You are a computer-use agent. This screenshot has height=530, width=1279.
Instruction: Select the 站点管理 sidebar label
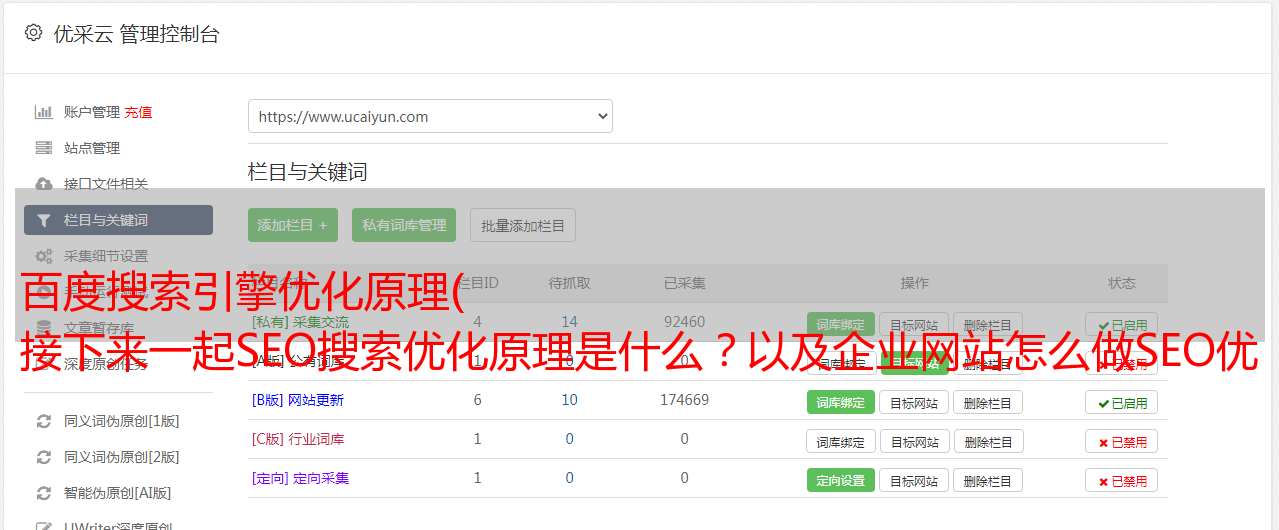coord(92,148)
